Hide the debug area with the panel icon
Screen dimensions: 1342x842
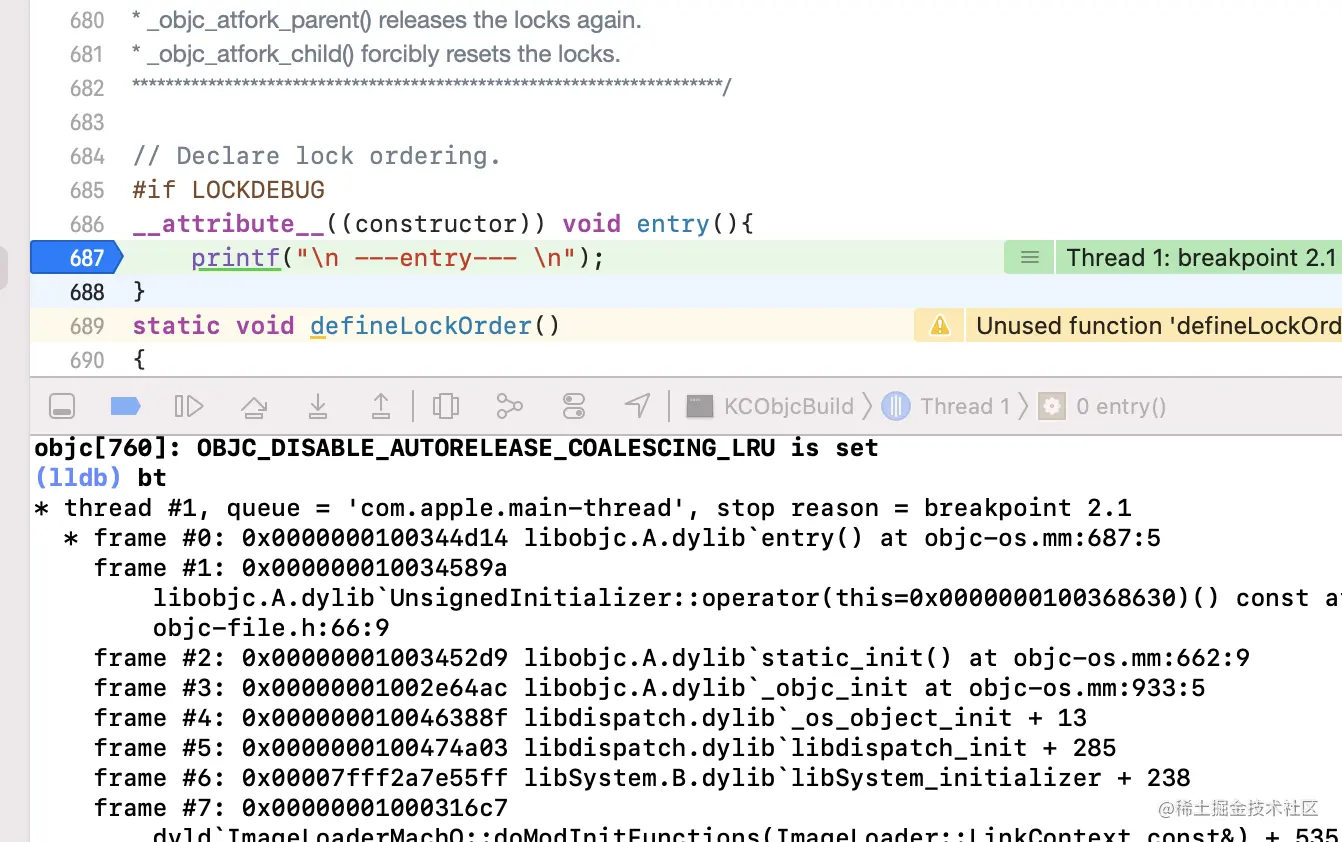pos(62,406)
